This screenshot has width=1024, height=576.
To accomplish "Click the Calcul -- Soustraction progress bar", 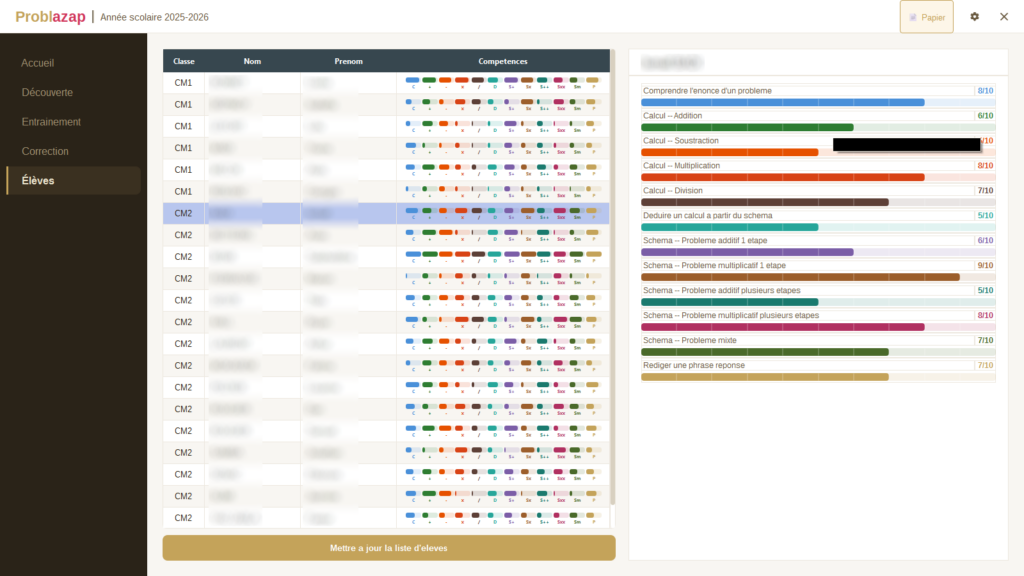I will click(818, 152).
